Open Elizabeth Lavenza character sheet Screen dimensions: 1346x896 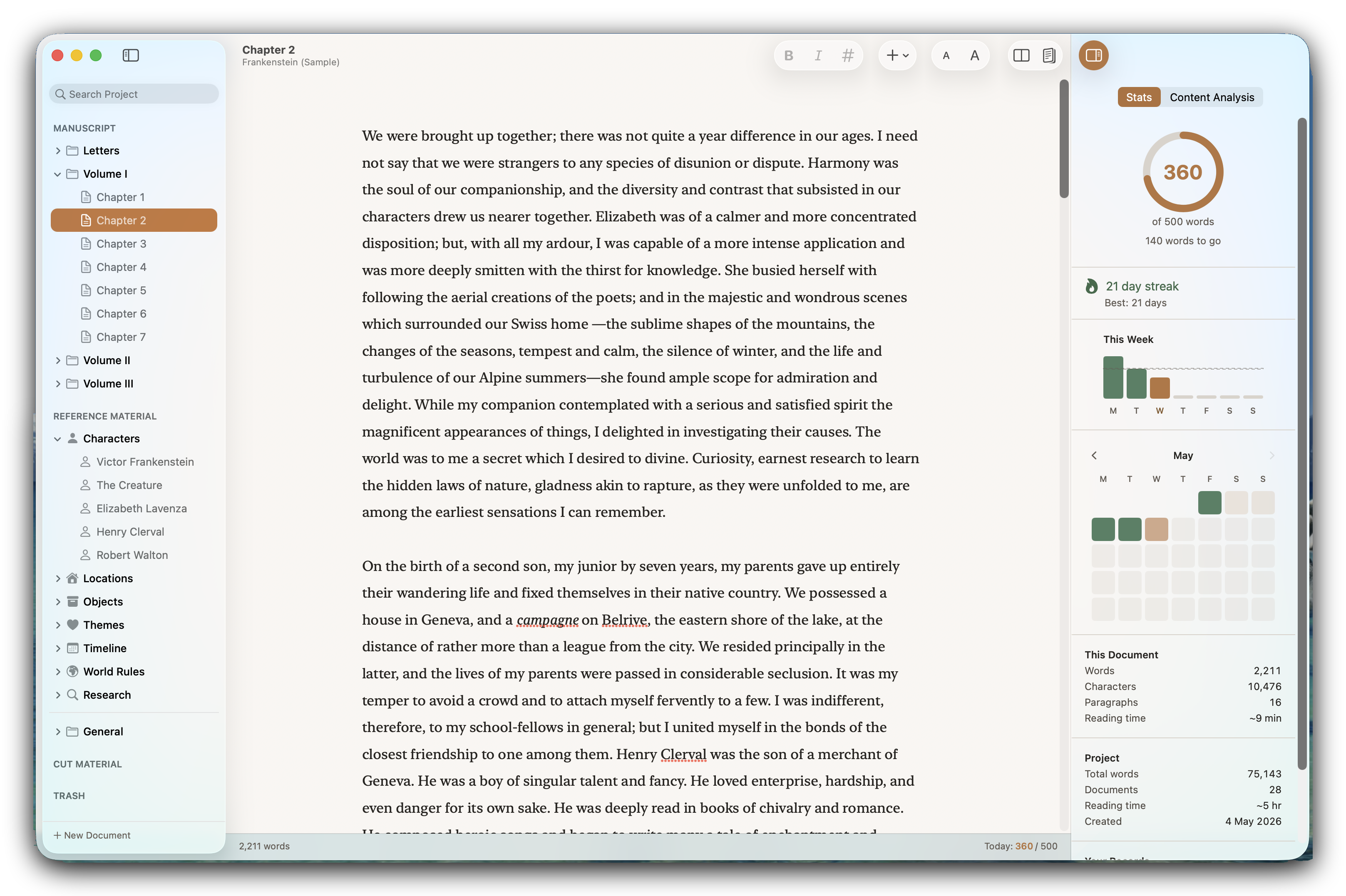tap(134, 509)
